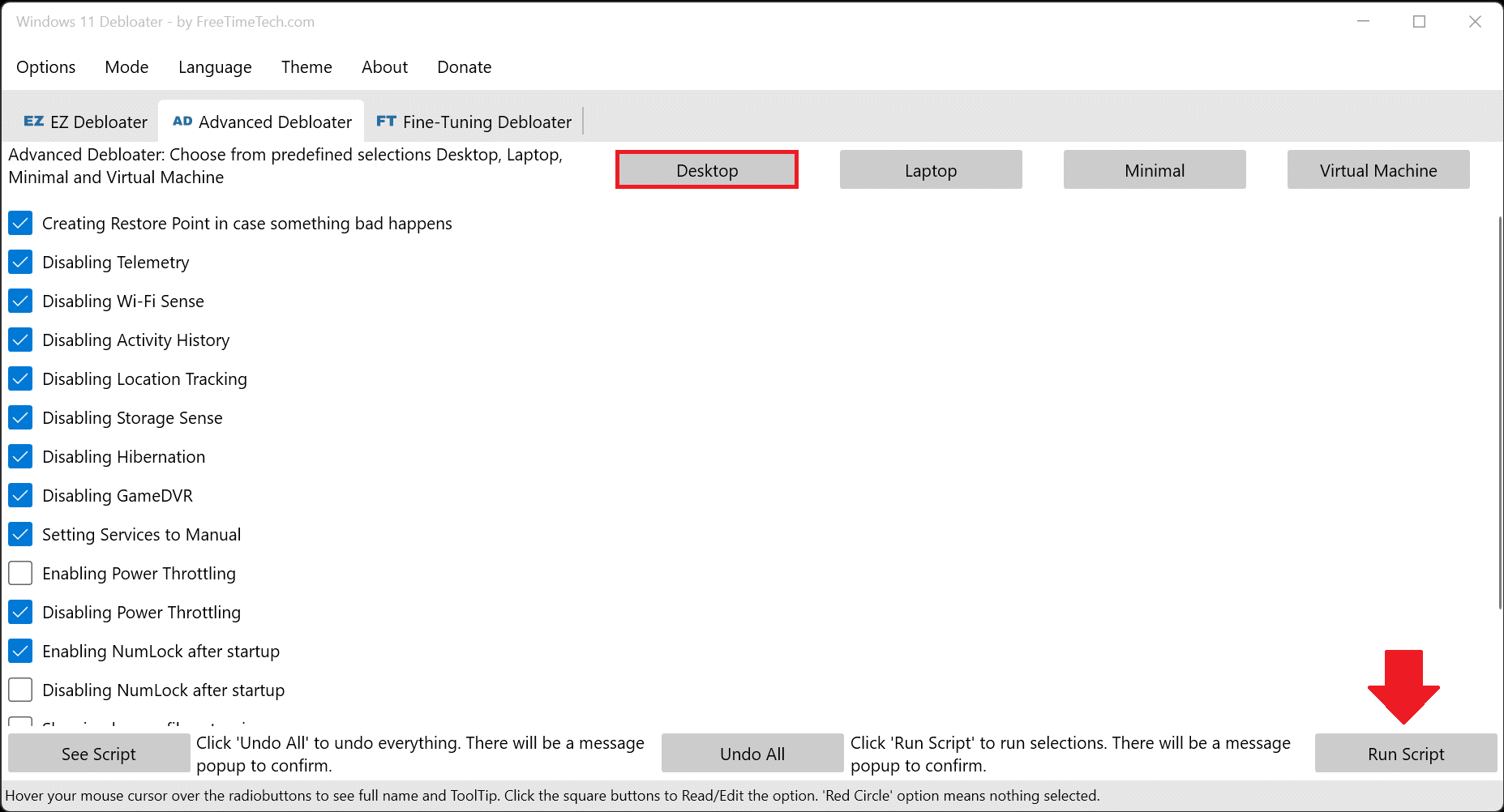This screenshot has height=812, width=1504.
Task: Check Disabling NumLock after startup
Action: point(20,690)
